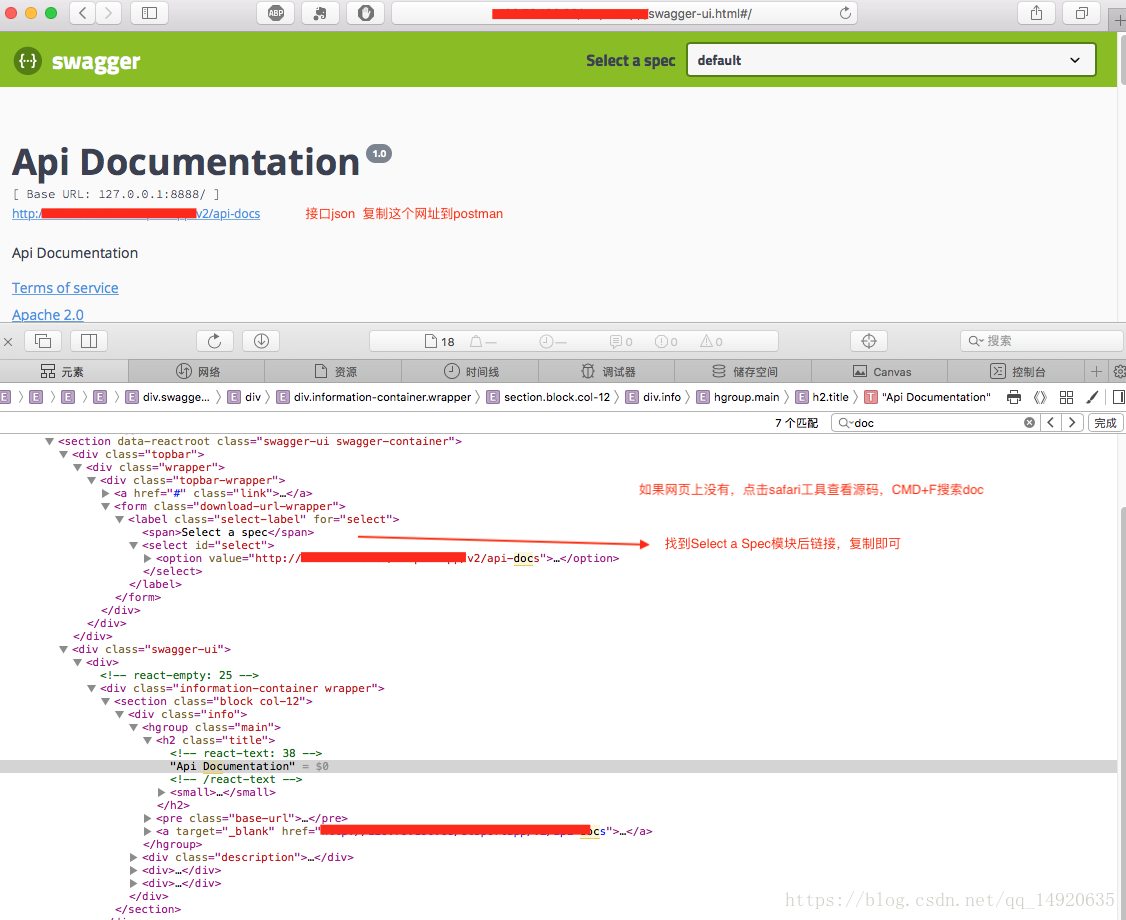
Task: Click the Safari address bar
Action: tap(624, 13)
